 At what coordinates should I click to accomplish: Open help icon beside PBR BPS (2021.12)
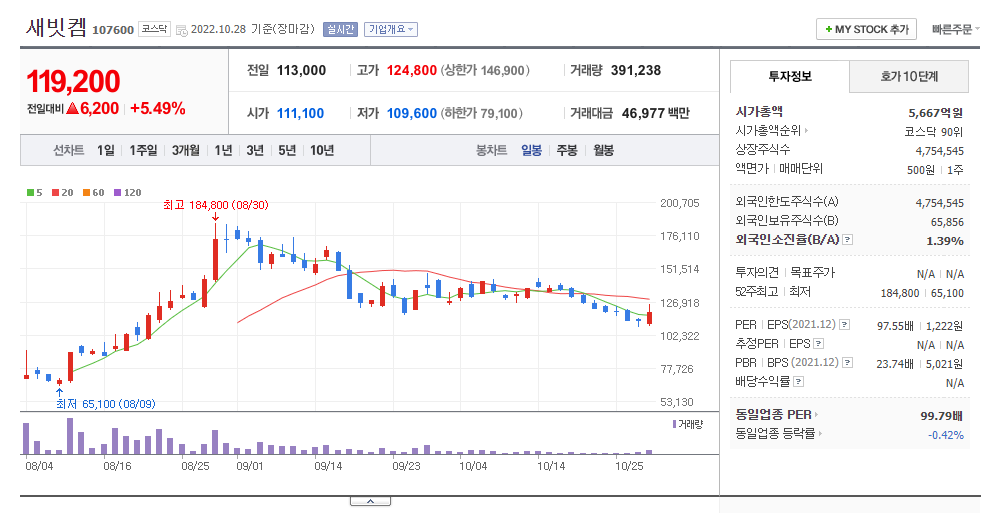point(847,363)
